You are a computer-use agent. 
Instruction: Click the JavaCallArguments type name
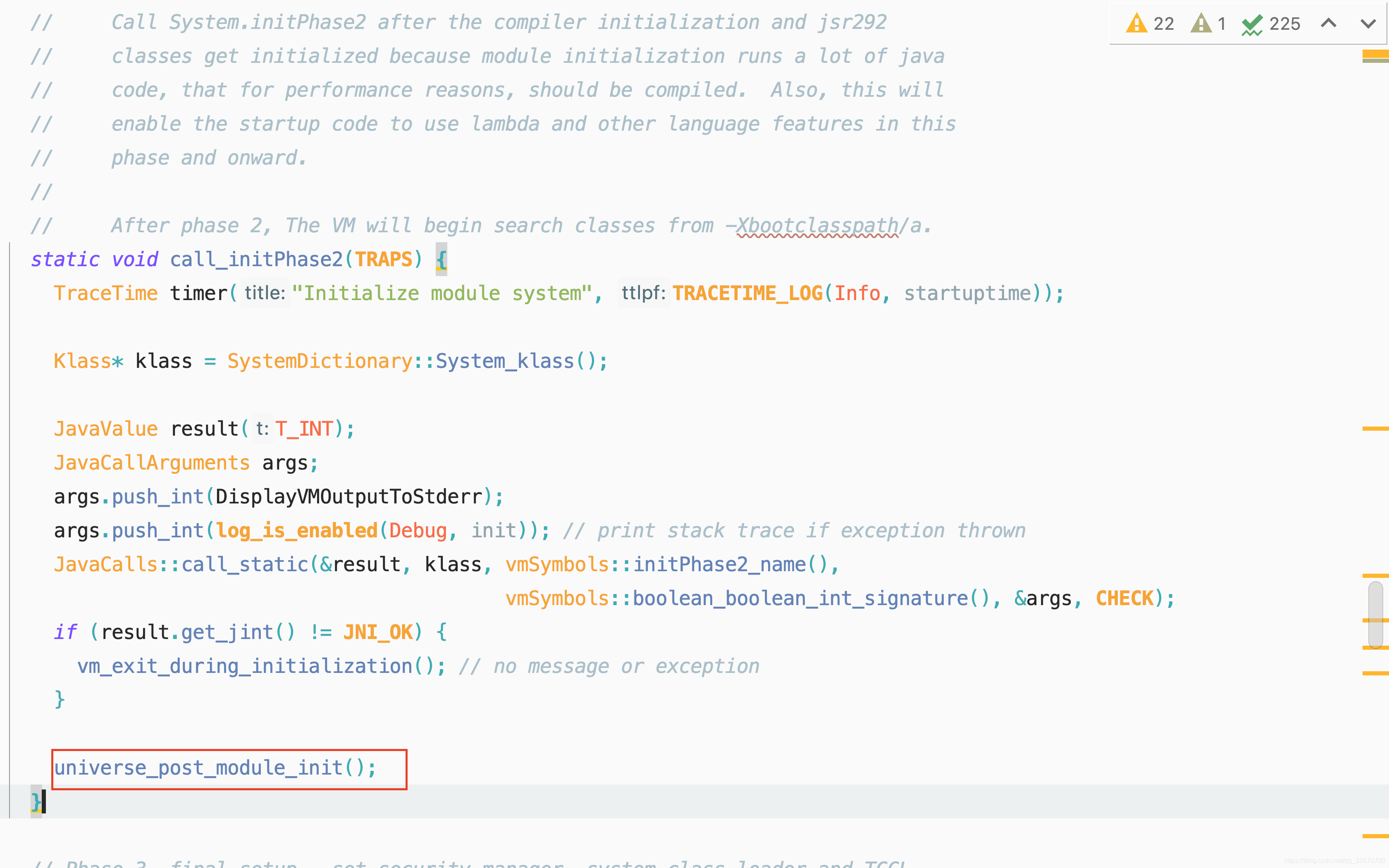(x=152, y=463)
